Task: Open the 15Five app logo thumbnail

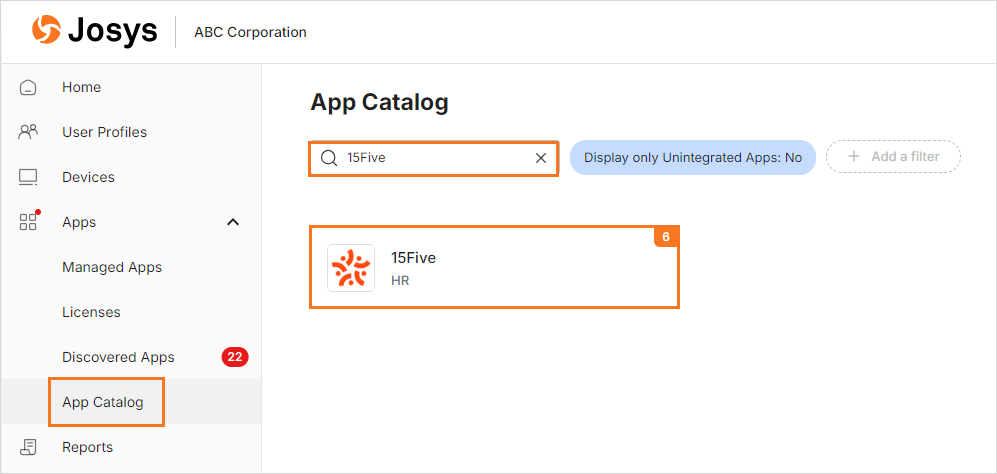Action: tap(351, 268)
